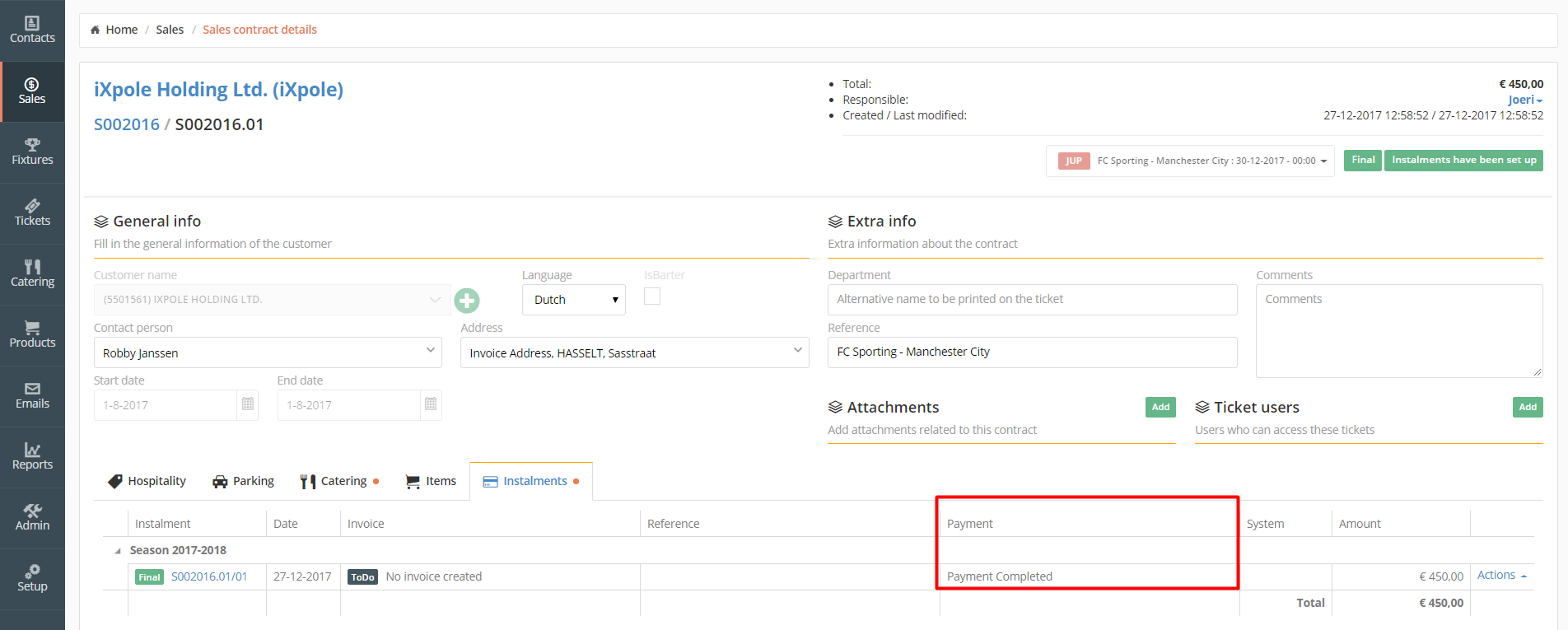Click the Department input field

(1033, 300)
